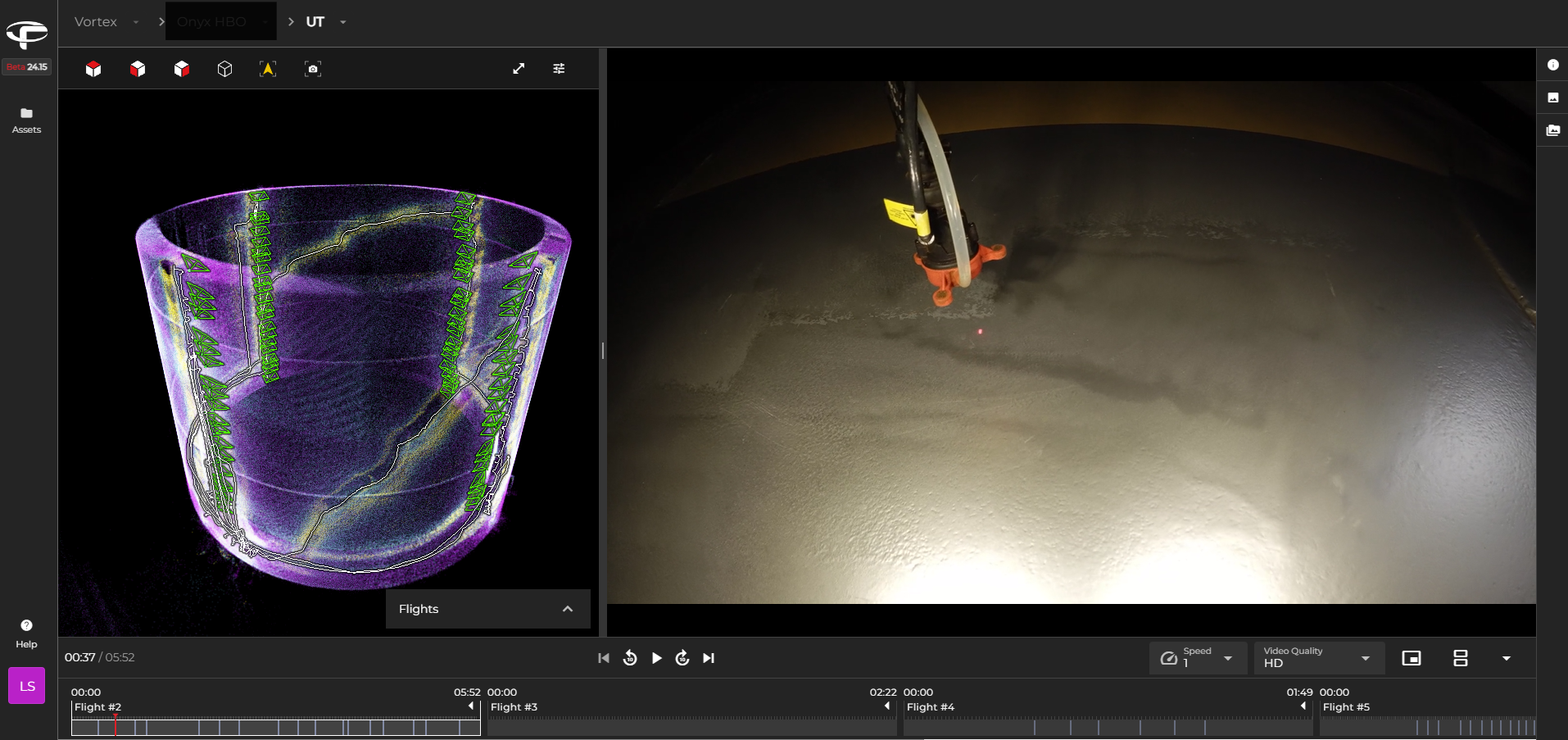The width and height of the screenshot is (1568, 740).
Task: Select the left-face red cube view
Action: point(138,69)
